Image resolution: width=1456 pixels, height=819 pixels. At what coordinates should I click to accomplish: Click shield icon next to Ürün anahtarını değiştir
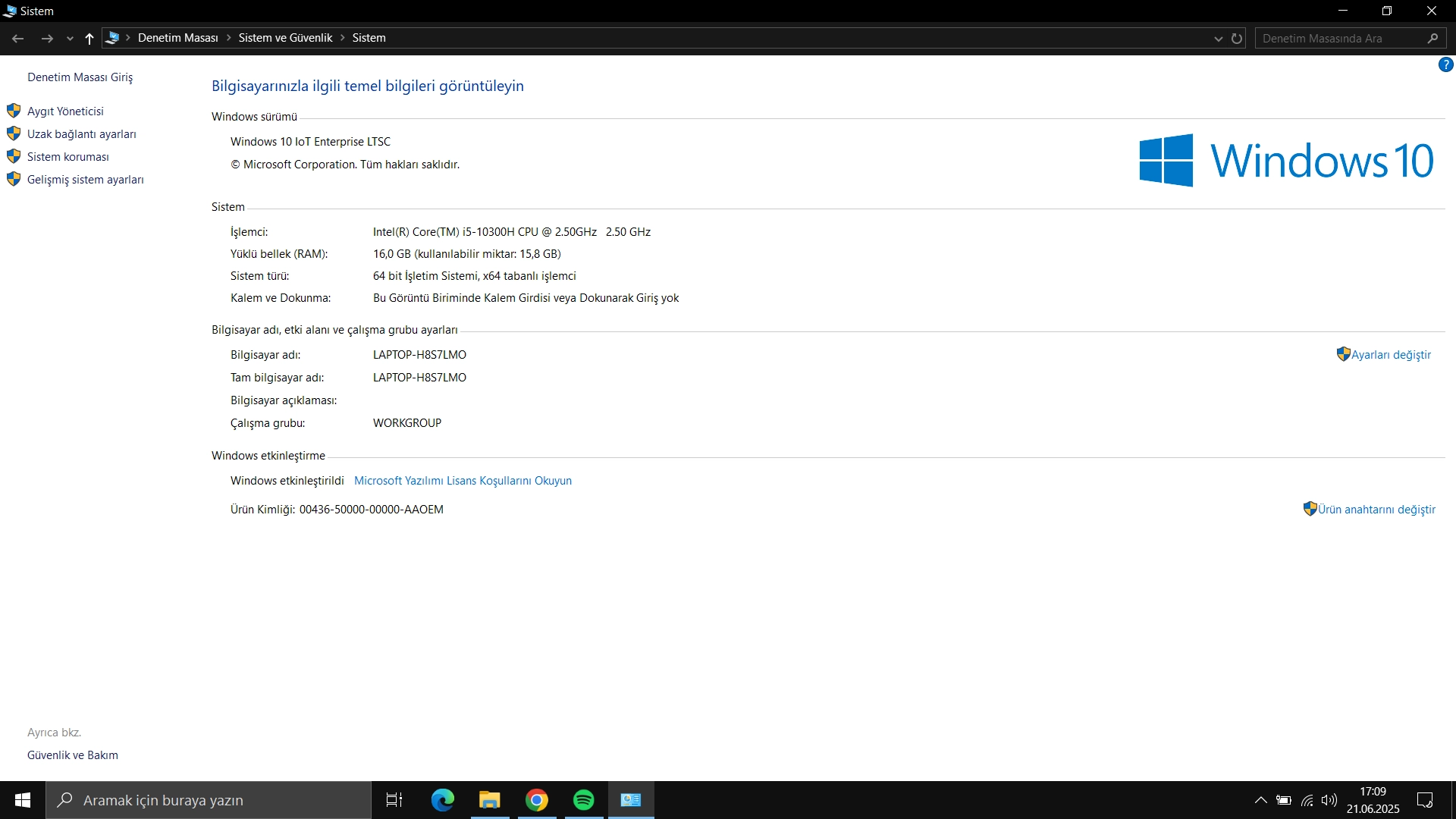click(1310, 509)
